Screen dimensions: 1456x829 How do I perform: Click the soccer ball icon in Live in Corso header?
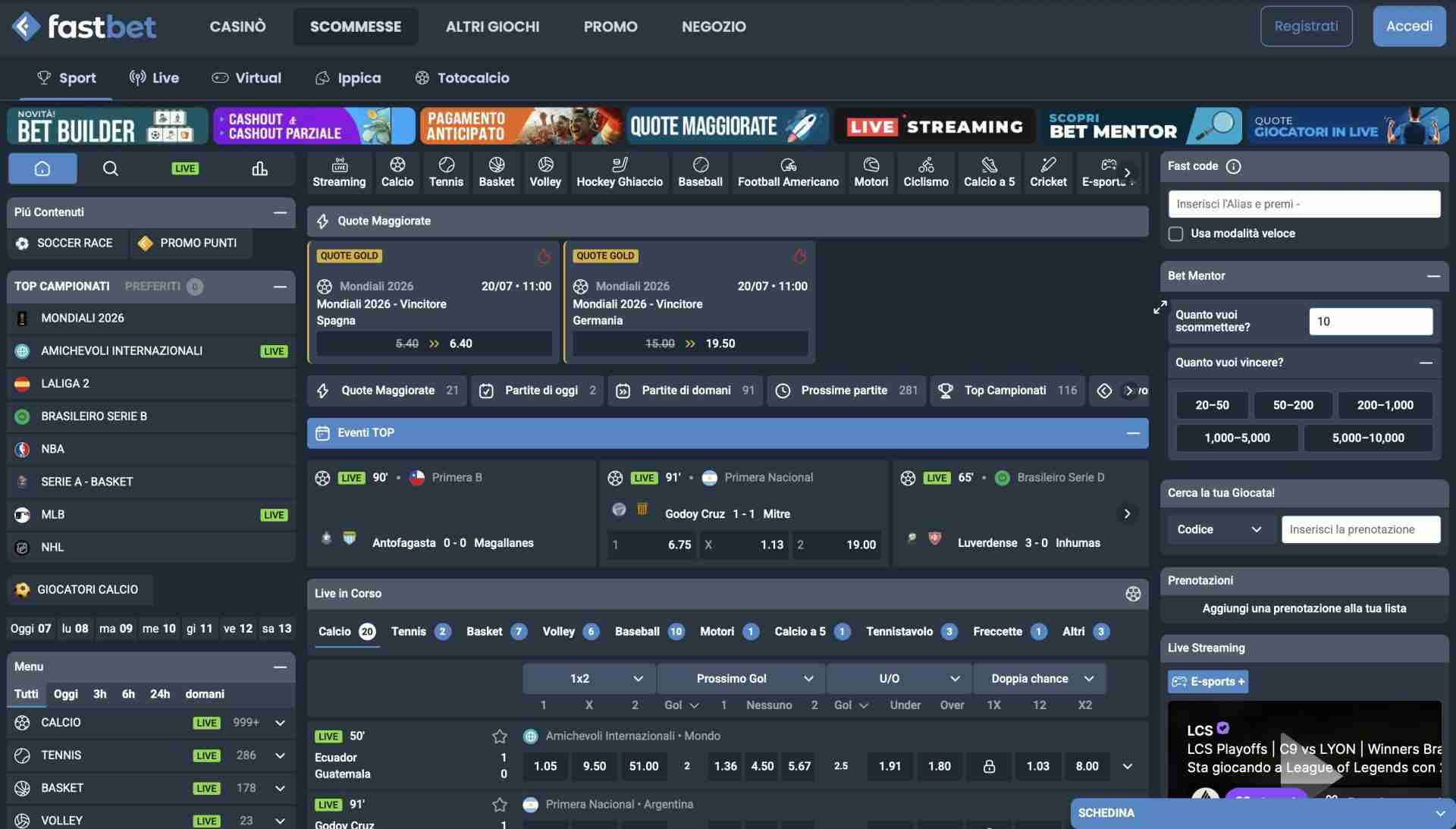1133,594
